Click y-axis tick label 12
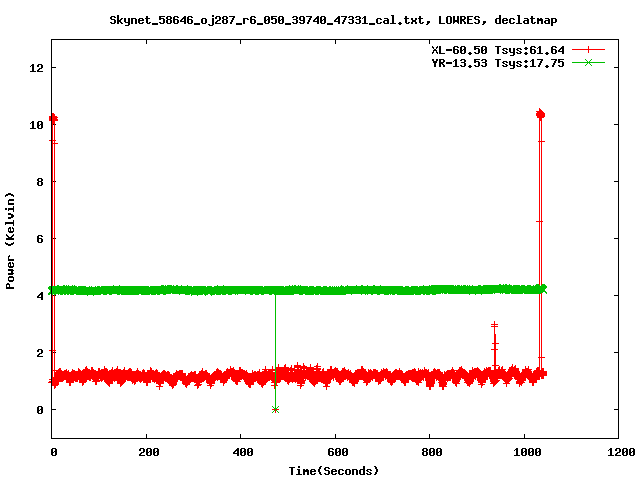Viewport: 640px width, 480px height. [36, 68]
